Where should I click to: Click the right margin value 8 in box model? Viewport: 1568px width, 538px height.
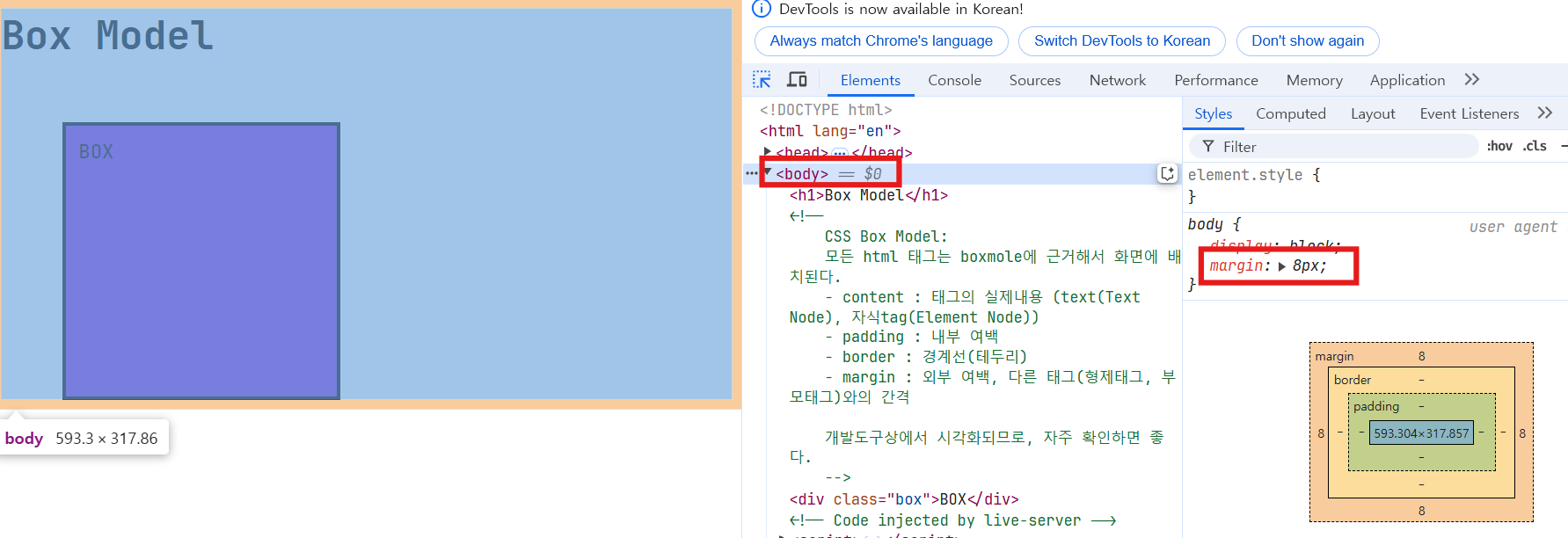pyautogui.click(x=1522, y=433)
